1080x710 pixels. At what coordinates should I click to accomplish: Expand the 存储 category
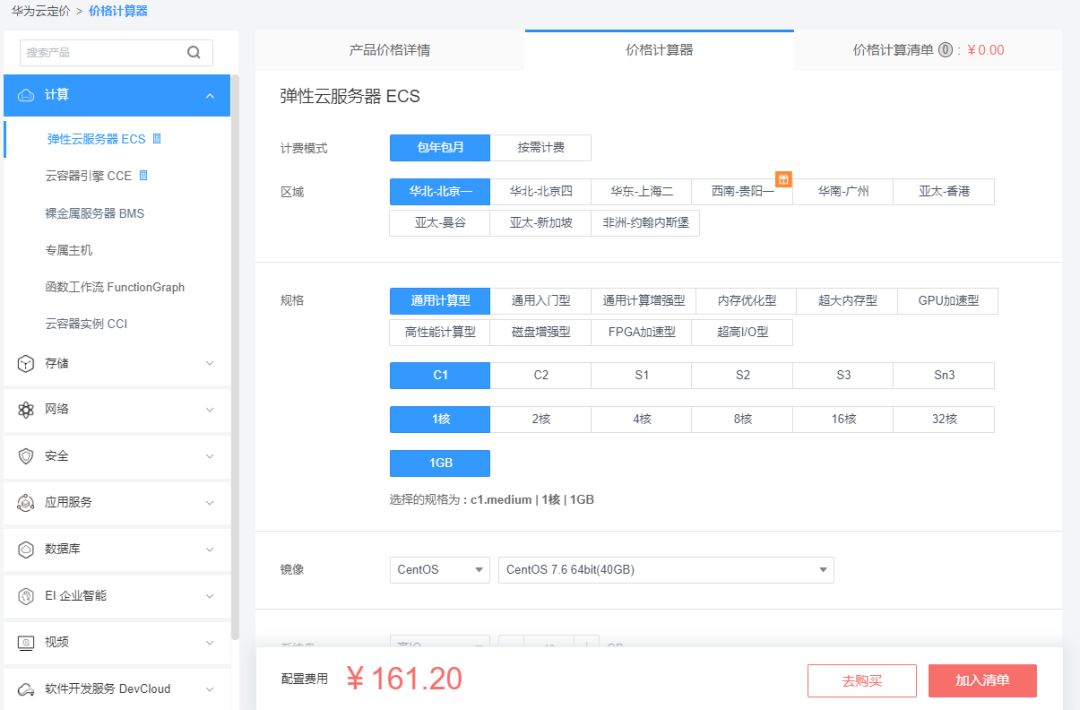tap(209, 363)
